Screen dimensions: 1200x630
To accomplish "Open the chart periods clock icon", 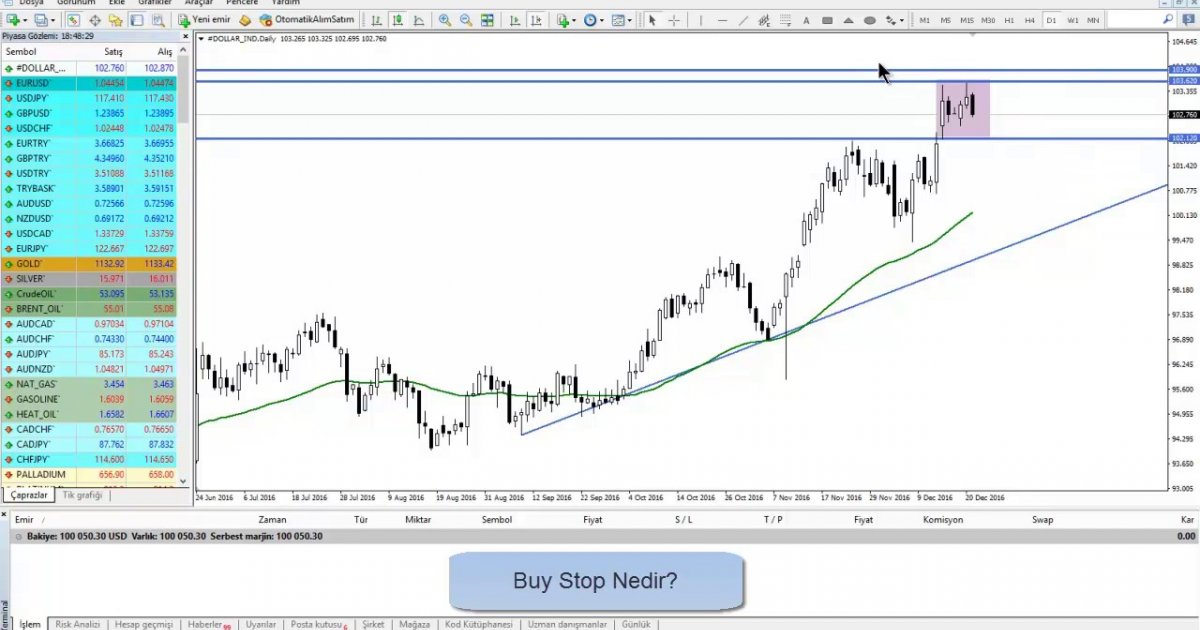I will [590, 20].
